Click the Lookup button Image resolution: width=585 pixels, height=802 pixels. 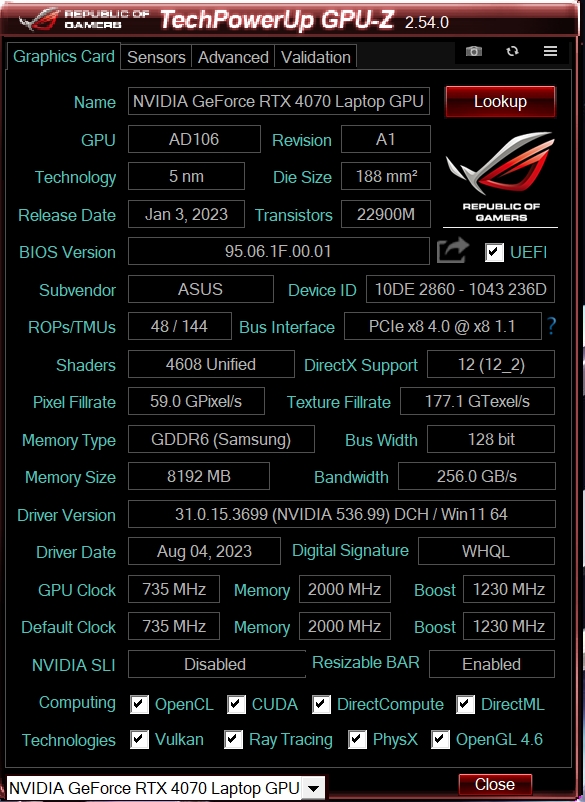click(x=500, y=101)
